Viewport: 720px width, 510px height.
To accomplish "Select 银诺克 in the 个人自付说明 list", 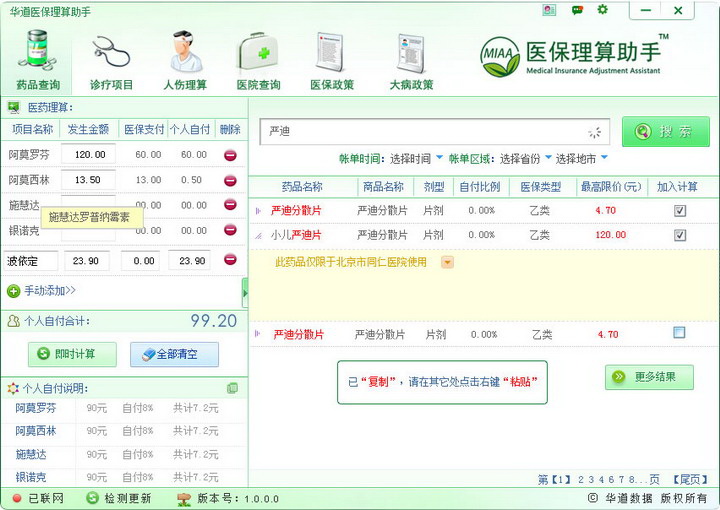I will 31,477.
